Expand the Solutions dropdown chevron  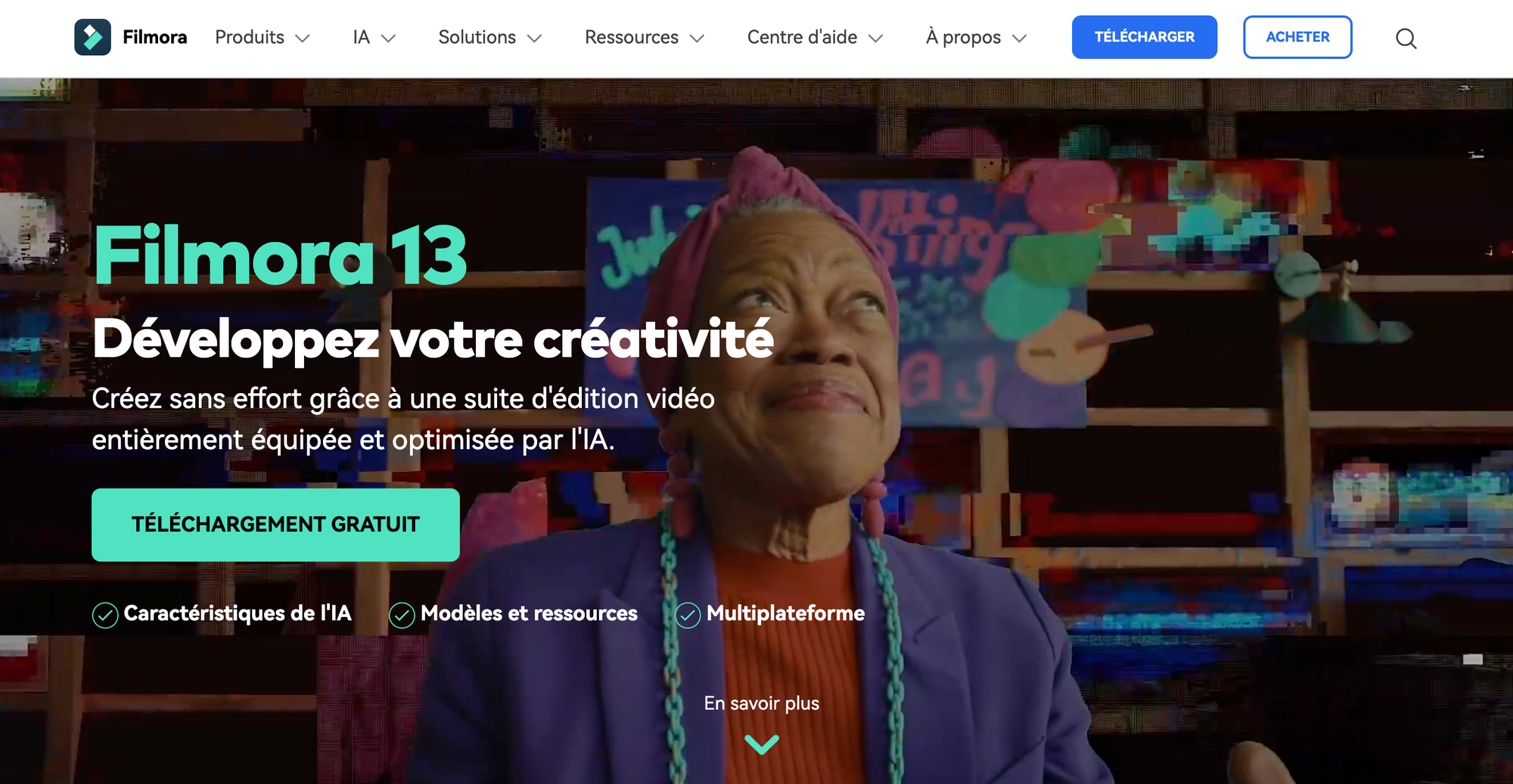[x=534, y=39]
